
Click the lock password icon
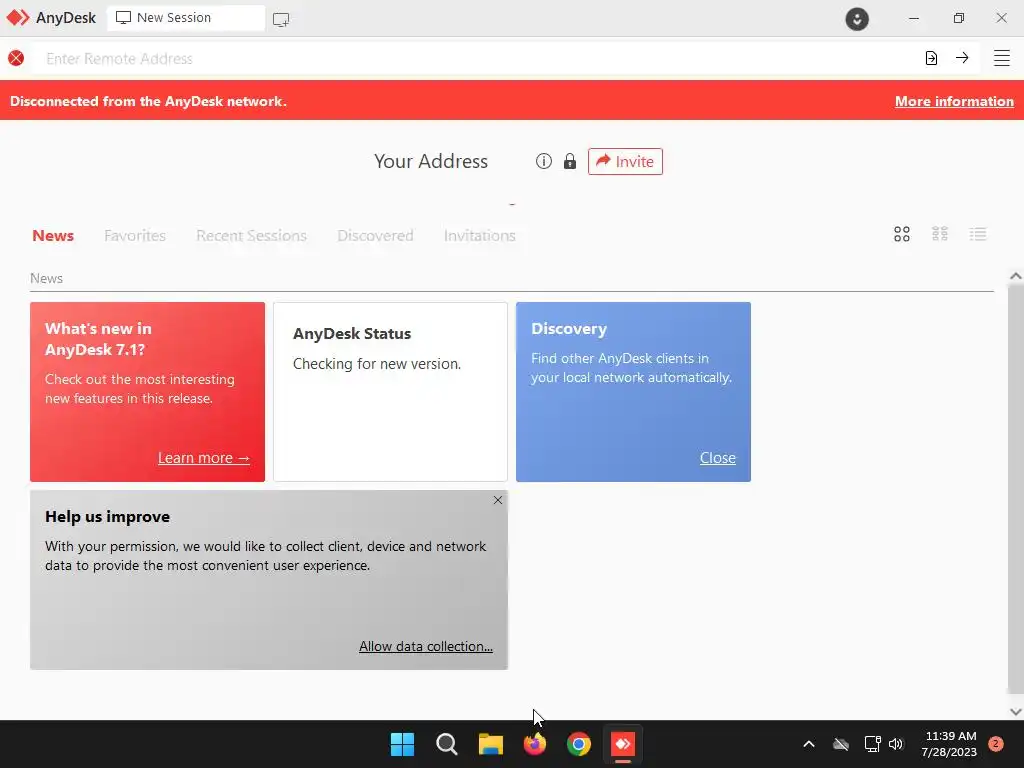tap(570, 161)
